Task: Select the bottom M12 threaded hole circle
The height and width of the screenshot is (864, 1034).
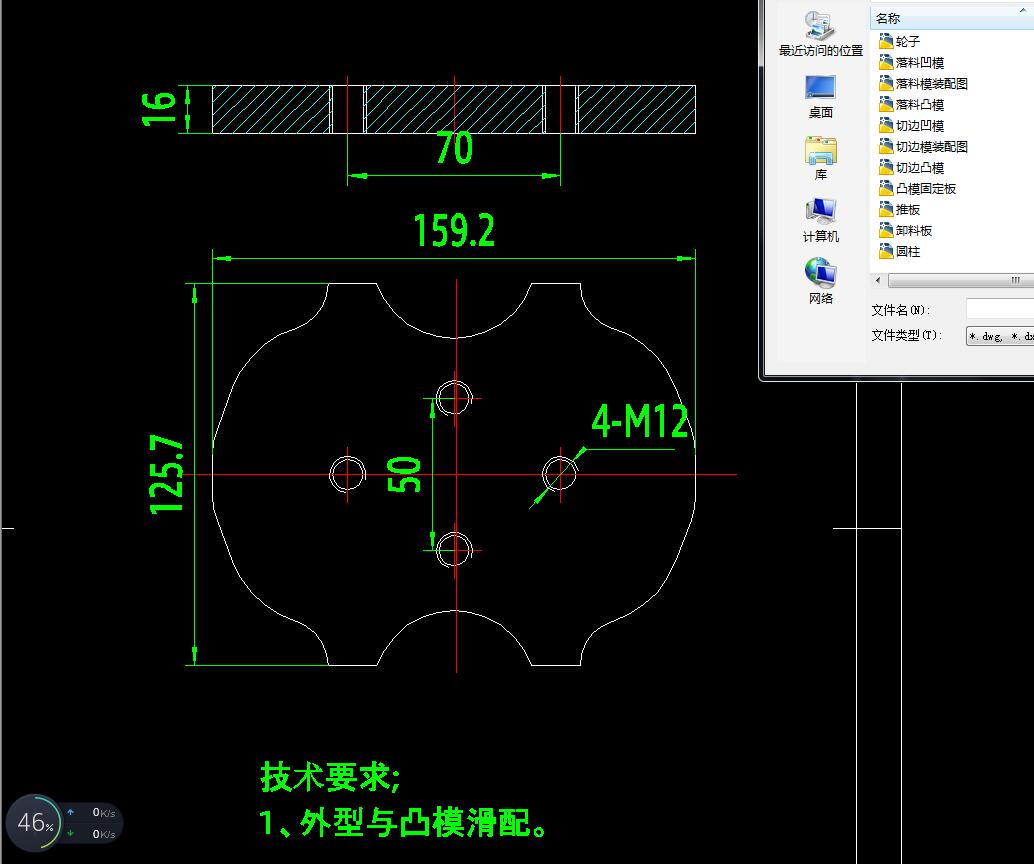Action: (454, 549)
